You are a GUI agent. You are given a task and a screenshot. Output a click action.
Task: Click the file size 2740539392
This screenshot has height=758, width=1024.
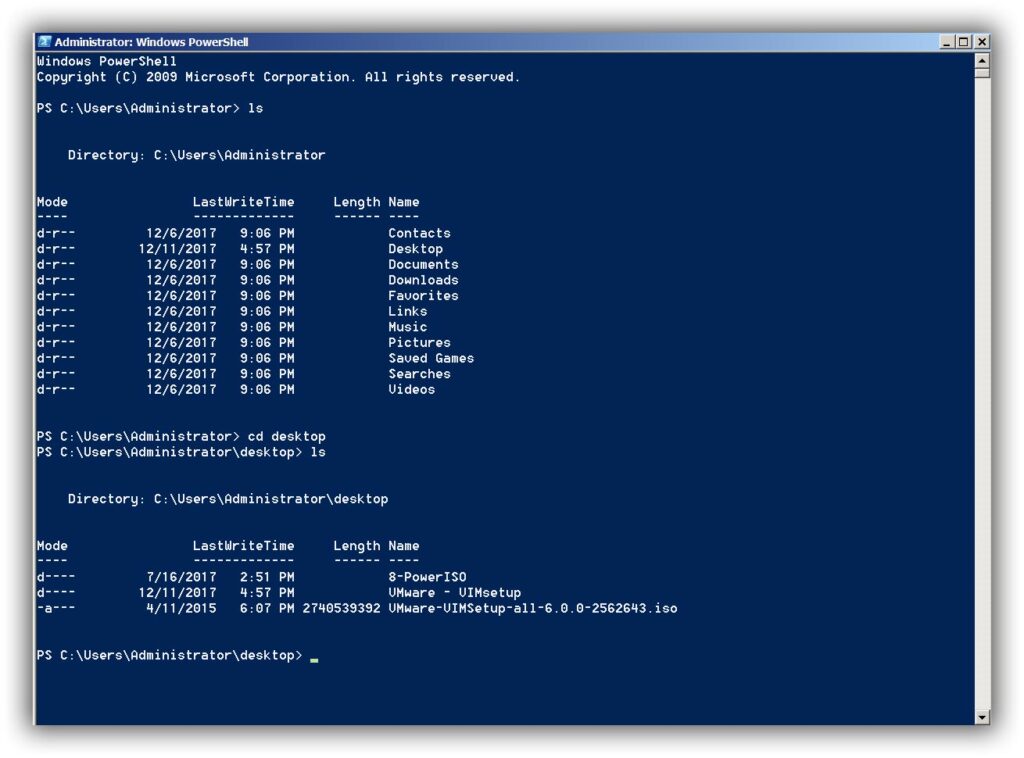341,608
